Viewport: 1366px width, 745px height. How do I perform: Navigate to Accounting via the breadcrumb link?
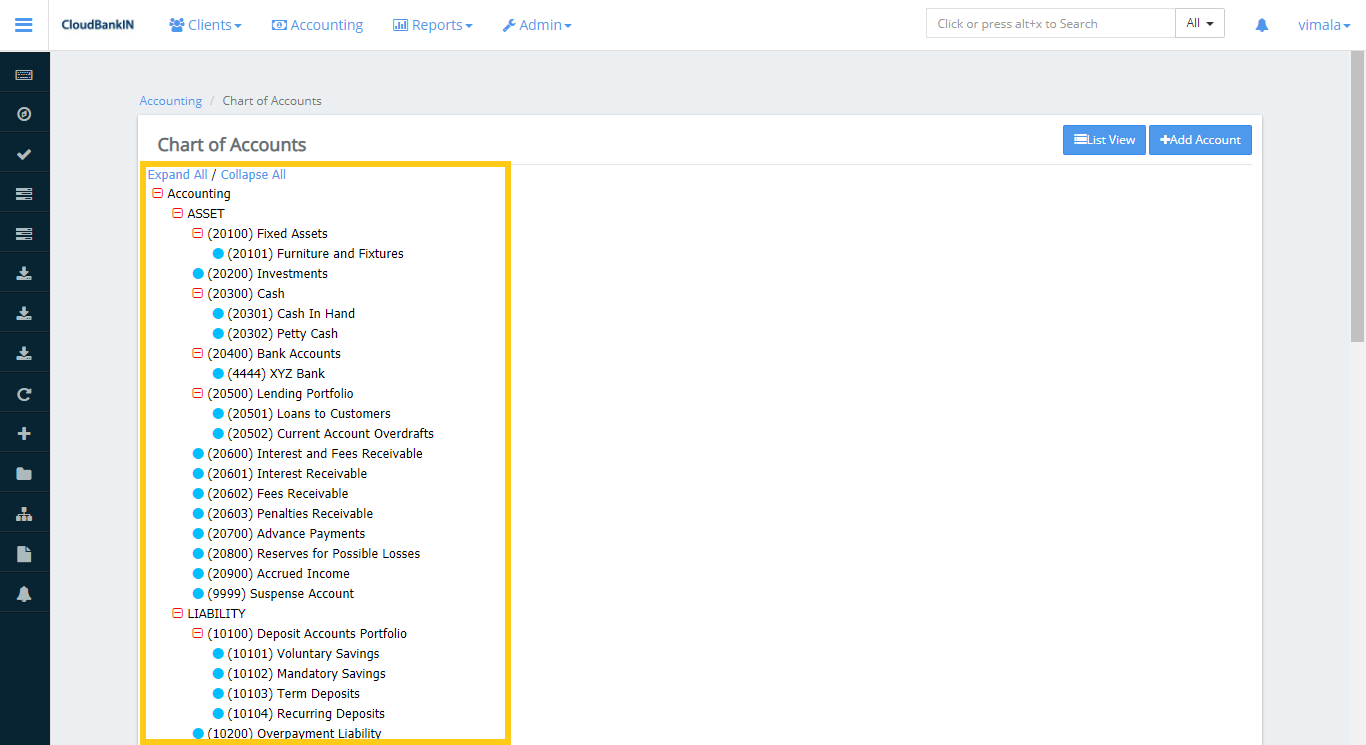pyautogui.click(x=170, y=100)
